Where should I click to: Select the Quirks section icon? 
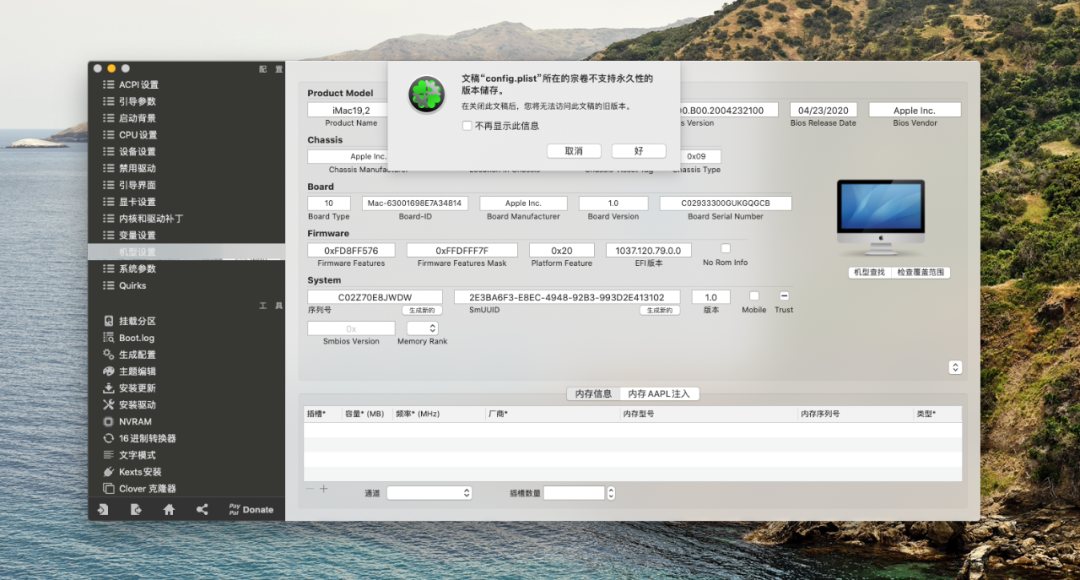108,285
